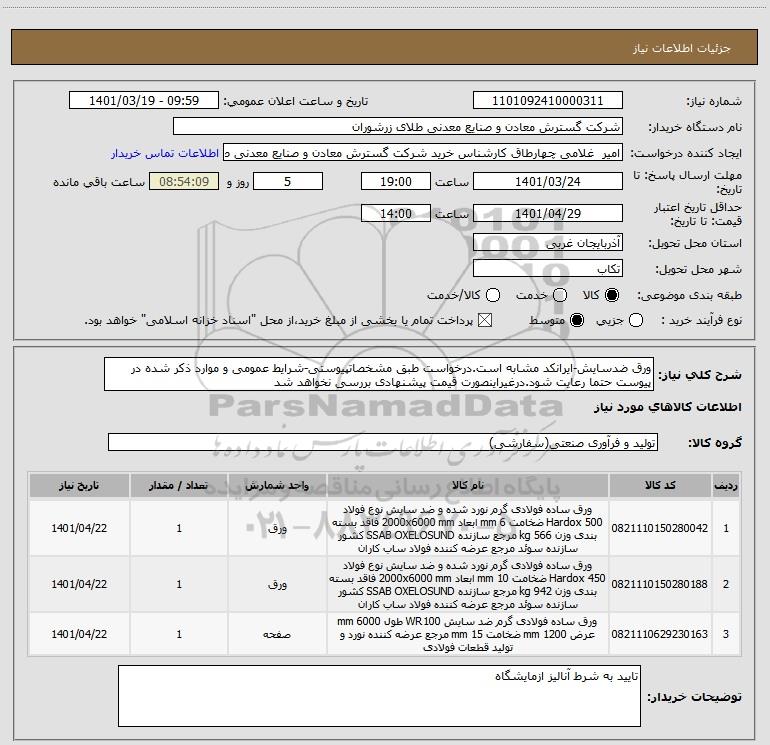Click the شماره نیاز number field
This screenshot has height=745, width=770.
point(548,101)
